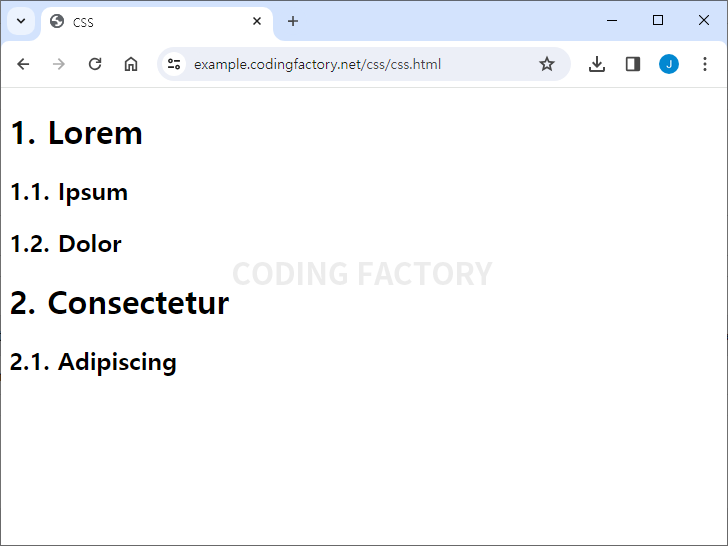This screenshot has width=728, height=546.
Task: Toggle the browser side panel
Action: coord(633,64)
